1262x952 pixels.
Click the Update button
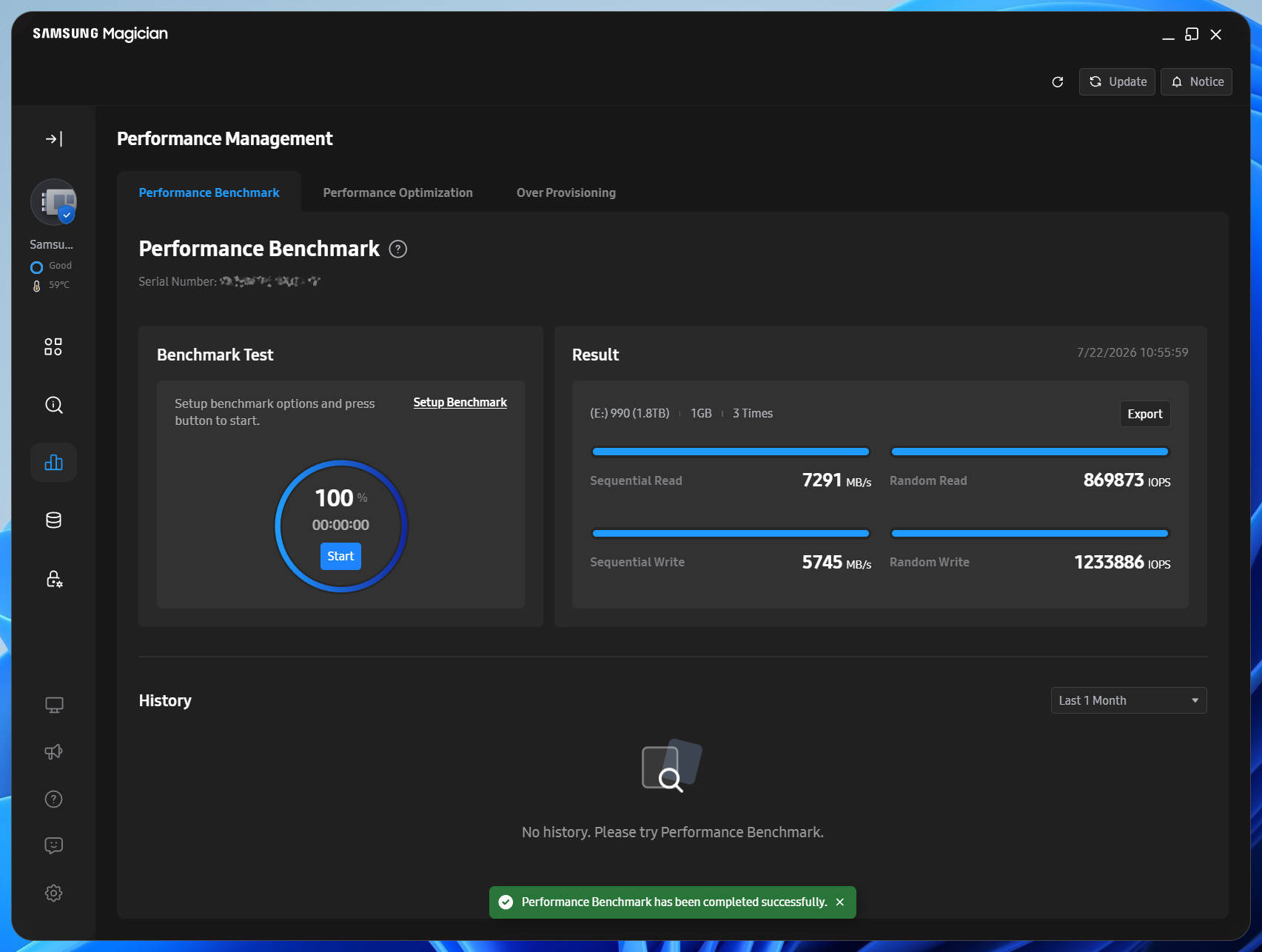pos(1117,82)
